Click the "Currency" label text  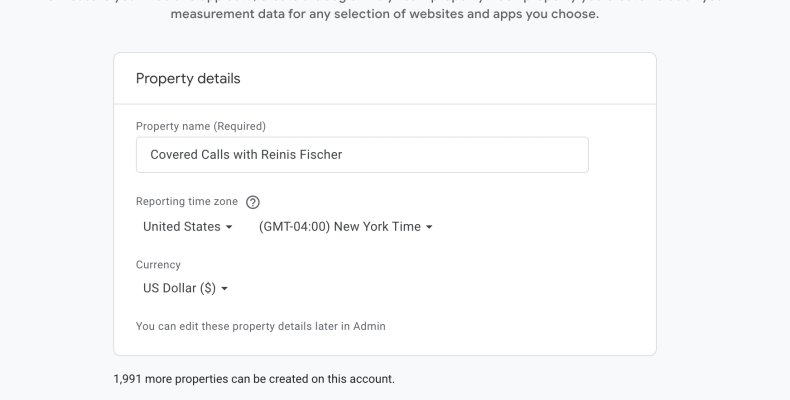click(158, 265)
